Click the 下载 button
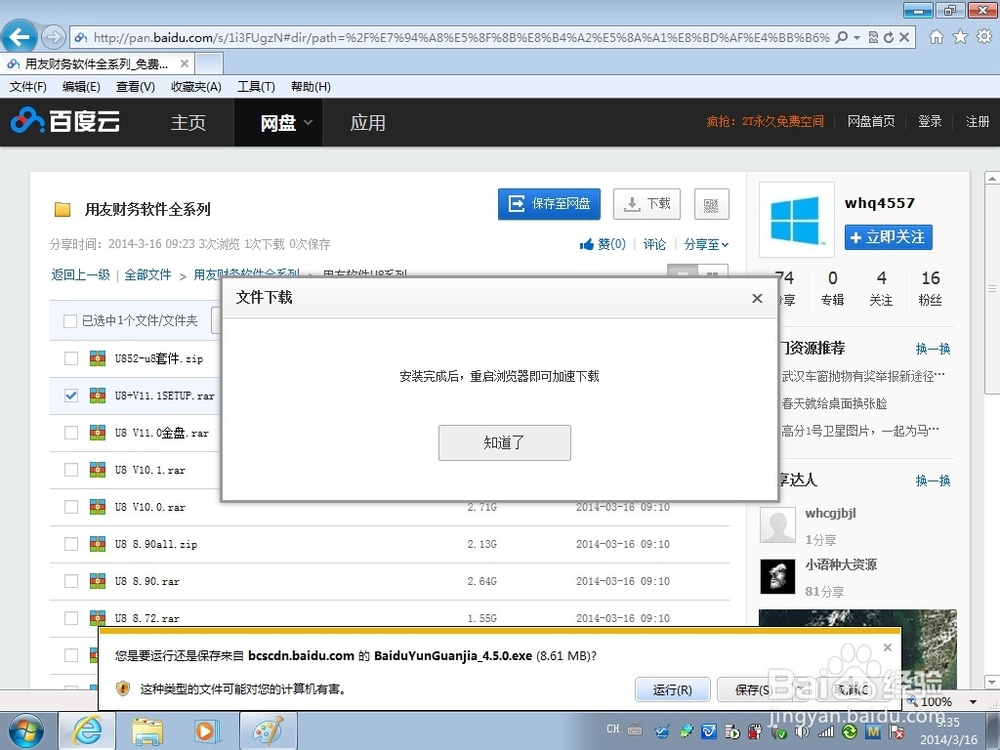 pyautogui.click(x=647, y=204)
